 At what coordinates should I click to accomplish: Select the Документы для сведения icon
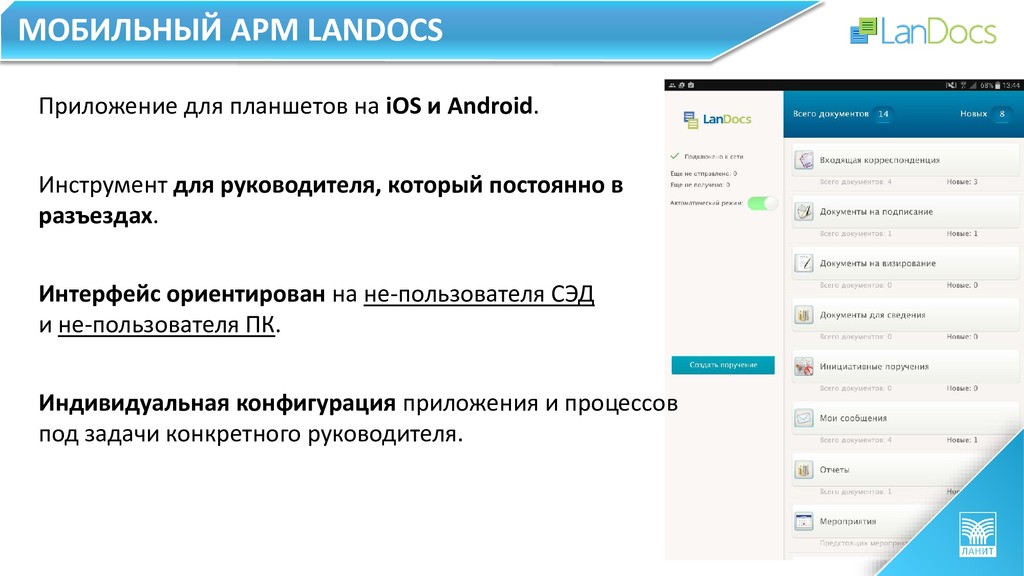coord(803,314)
